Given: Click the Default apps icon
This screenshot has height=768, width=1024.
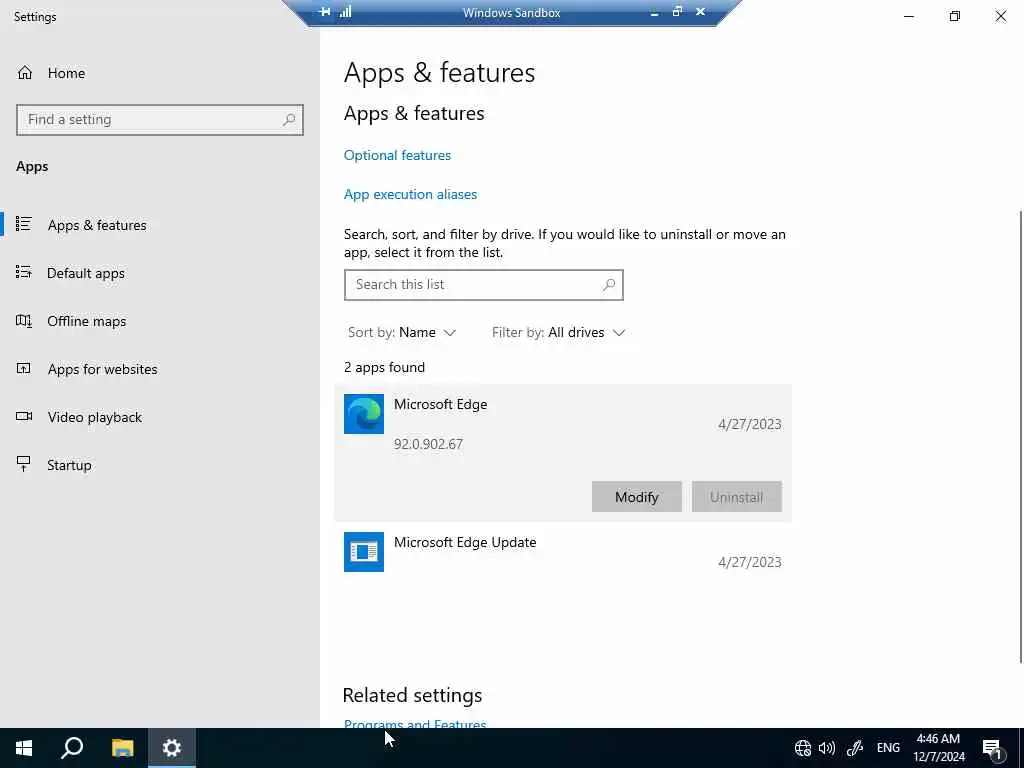Looking at the screenshot, I should [x=24, y=272].
